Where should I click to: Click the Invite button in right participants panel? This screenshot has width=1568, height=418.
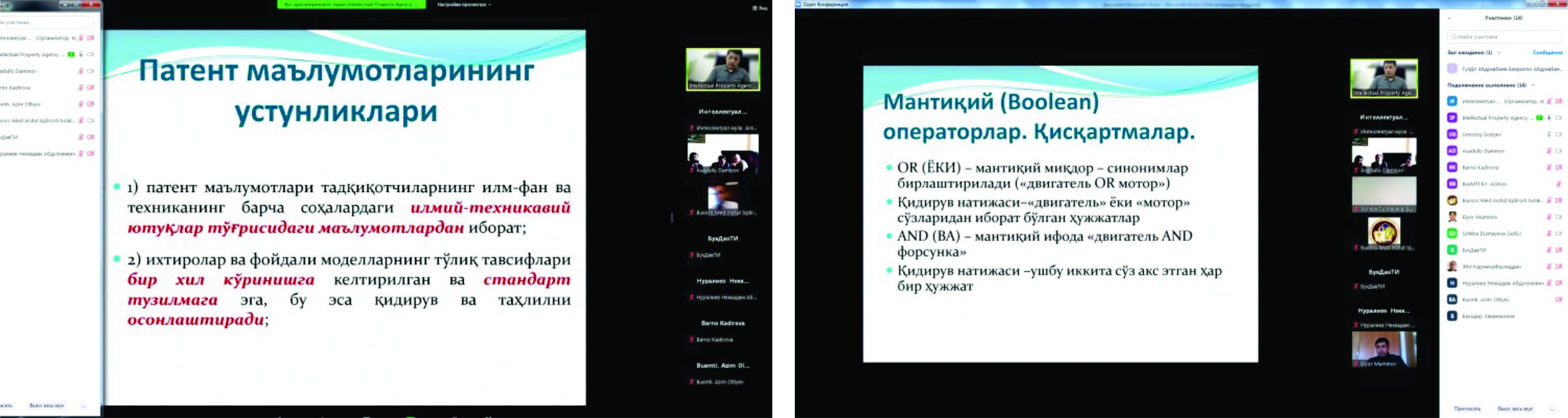click(x=1467, y=408)
